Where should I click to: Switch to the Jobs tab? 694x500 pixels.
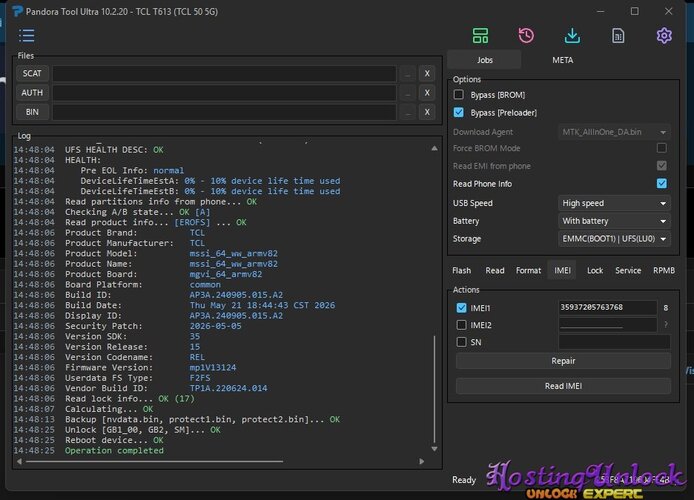[x=485, y=60]
